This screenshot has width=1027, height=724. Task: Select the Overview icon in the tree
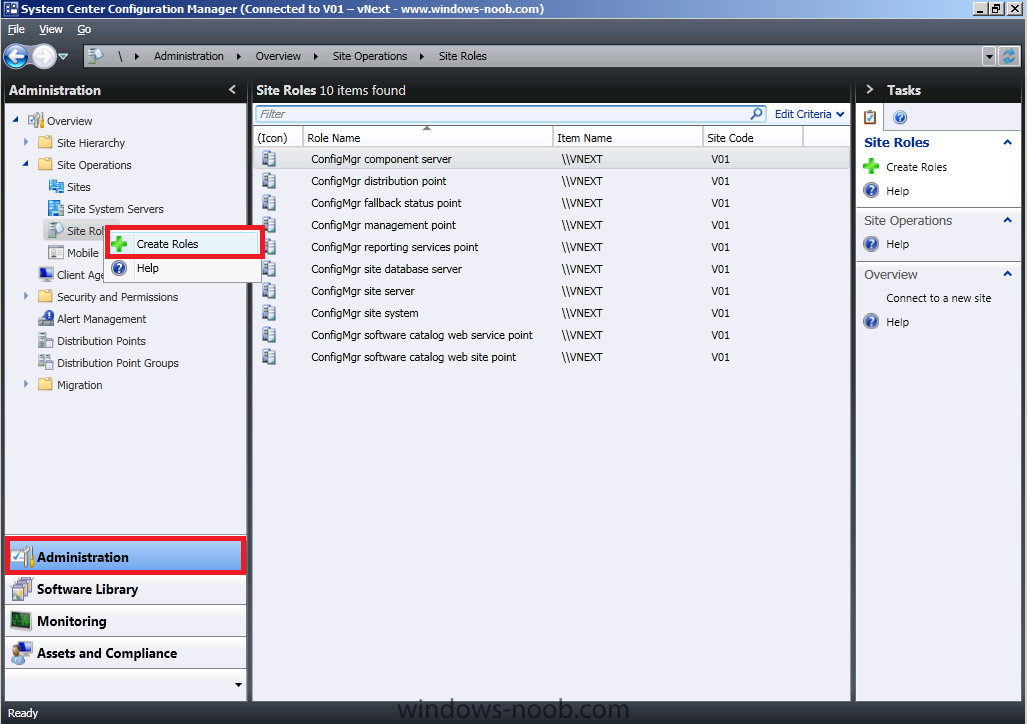[35, 121]
